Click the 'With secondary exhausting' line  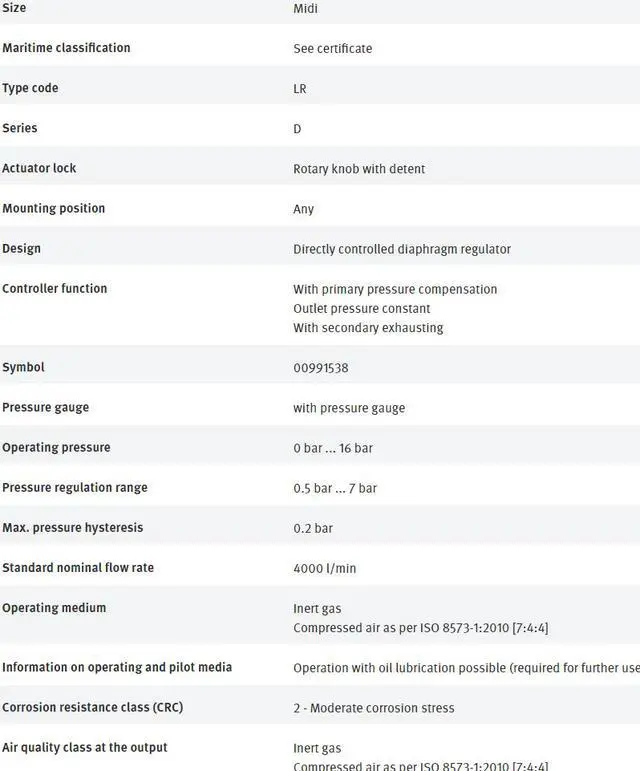[x=368, y=327]
